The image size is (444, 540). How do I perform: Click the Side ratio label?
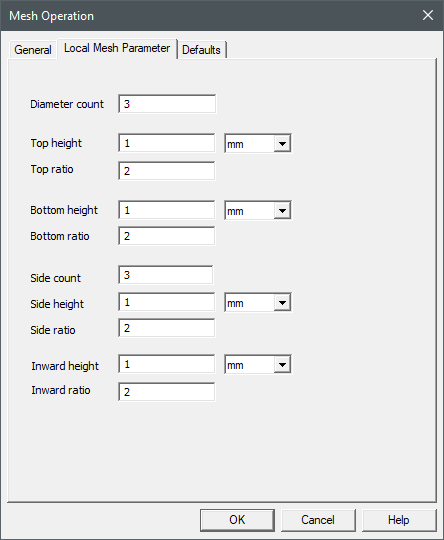(x=53, y=330)
